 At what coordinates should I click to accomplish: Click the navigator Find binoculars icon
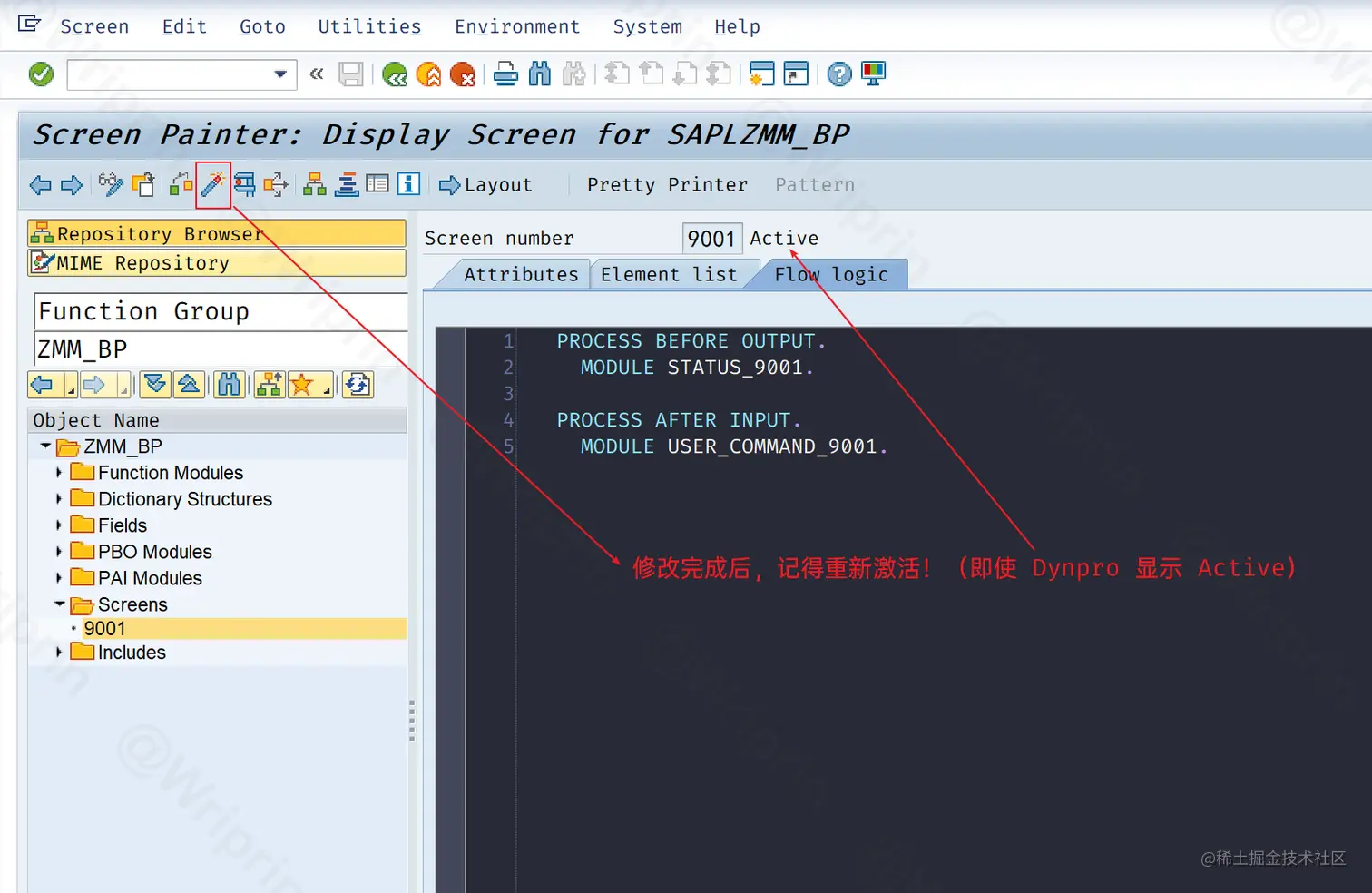[x=229, y=385]
